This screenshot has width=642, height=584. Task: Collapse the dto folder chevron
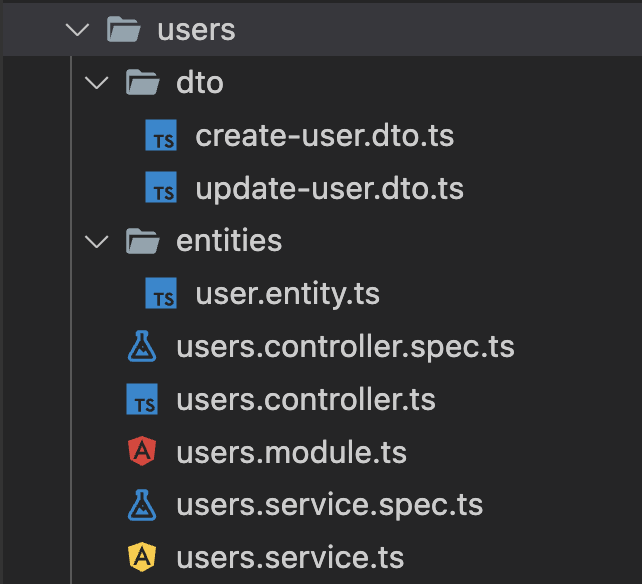pos(97,83)
